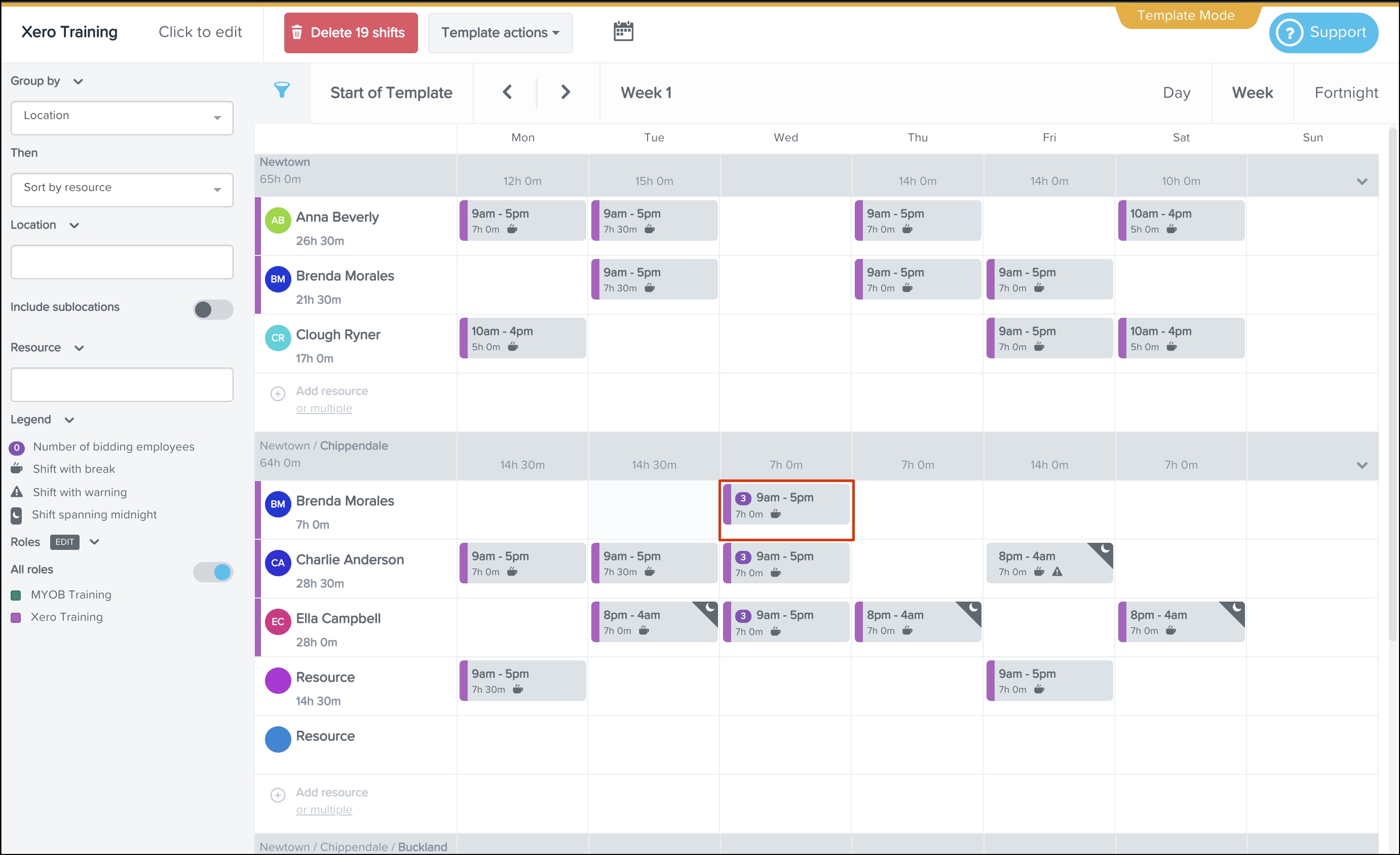Switch to Day view tab
The width and height of the screenshot is (1400, 855).
1176,93
